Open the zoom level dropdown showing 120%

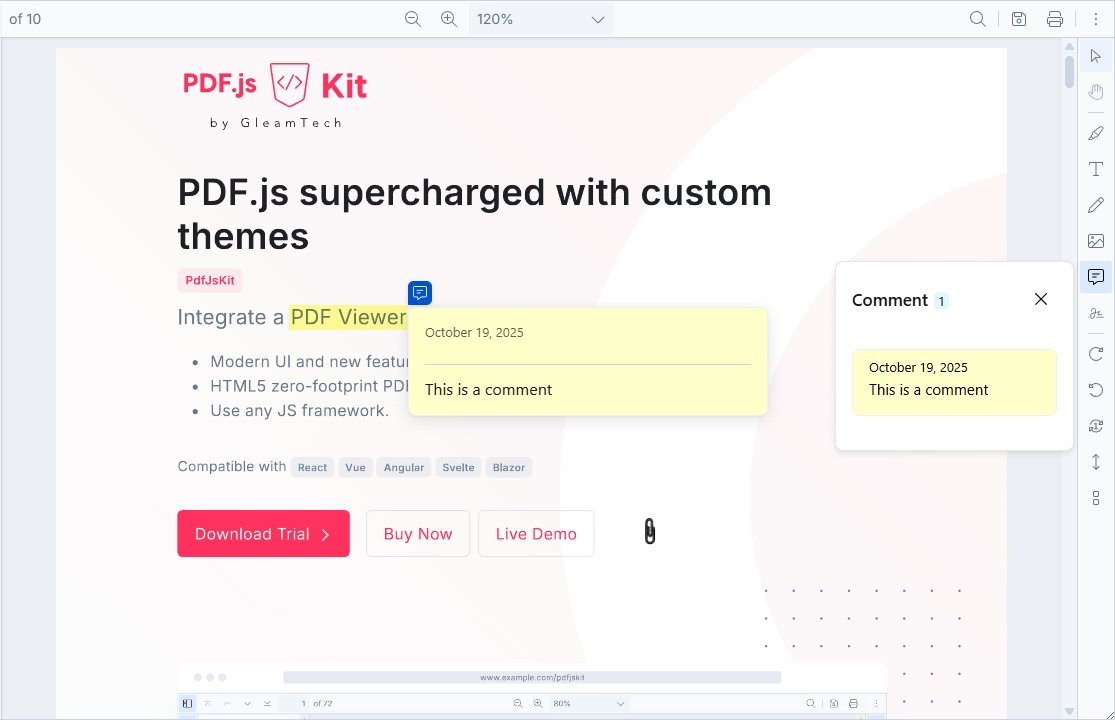pyautogui.click(x=540, y=19)
